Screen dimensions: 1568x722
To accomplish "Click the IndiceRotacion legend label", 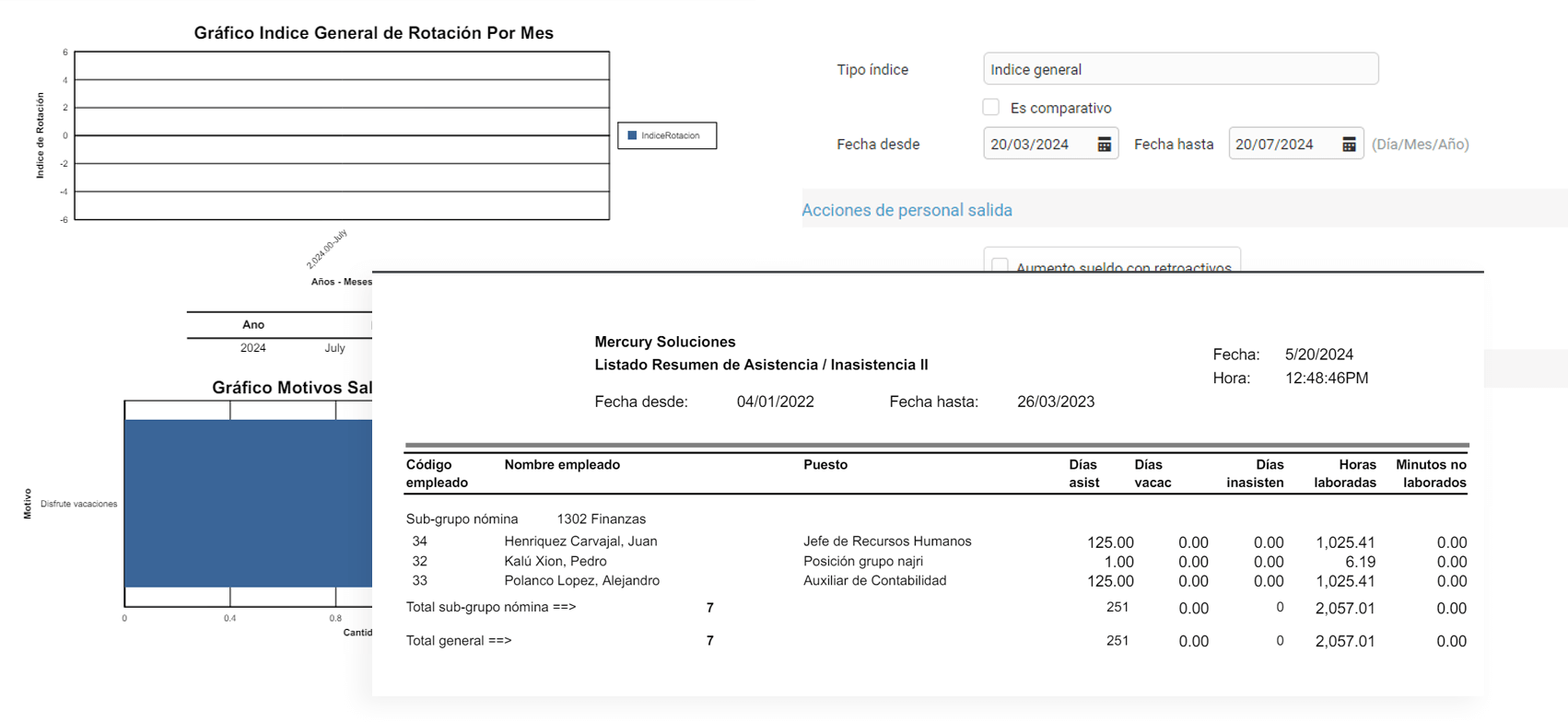I will coord(671,135).
